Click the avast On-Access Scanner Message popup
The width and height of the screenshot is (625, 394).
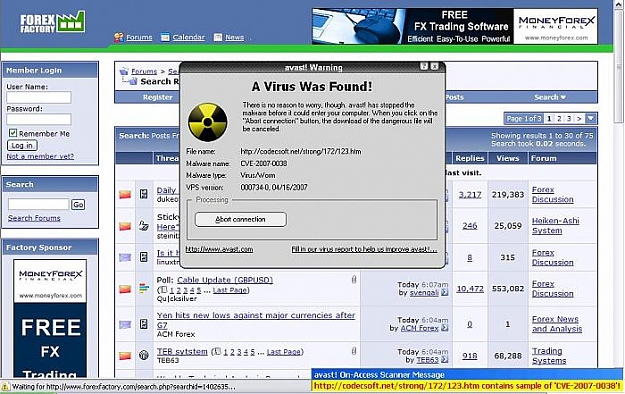[467, 380]
